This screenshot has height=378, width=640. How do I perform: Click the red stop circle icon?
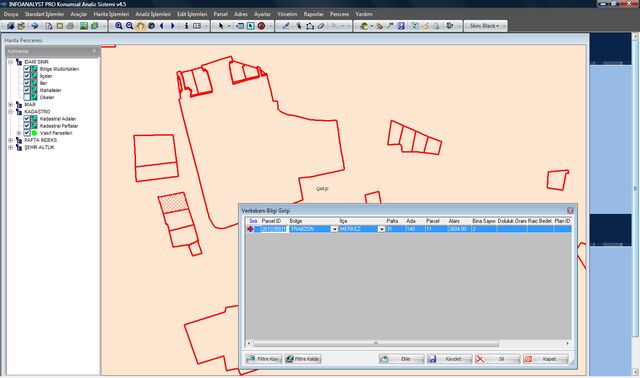[x=261, y=26]
